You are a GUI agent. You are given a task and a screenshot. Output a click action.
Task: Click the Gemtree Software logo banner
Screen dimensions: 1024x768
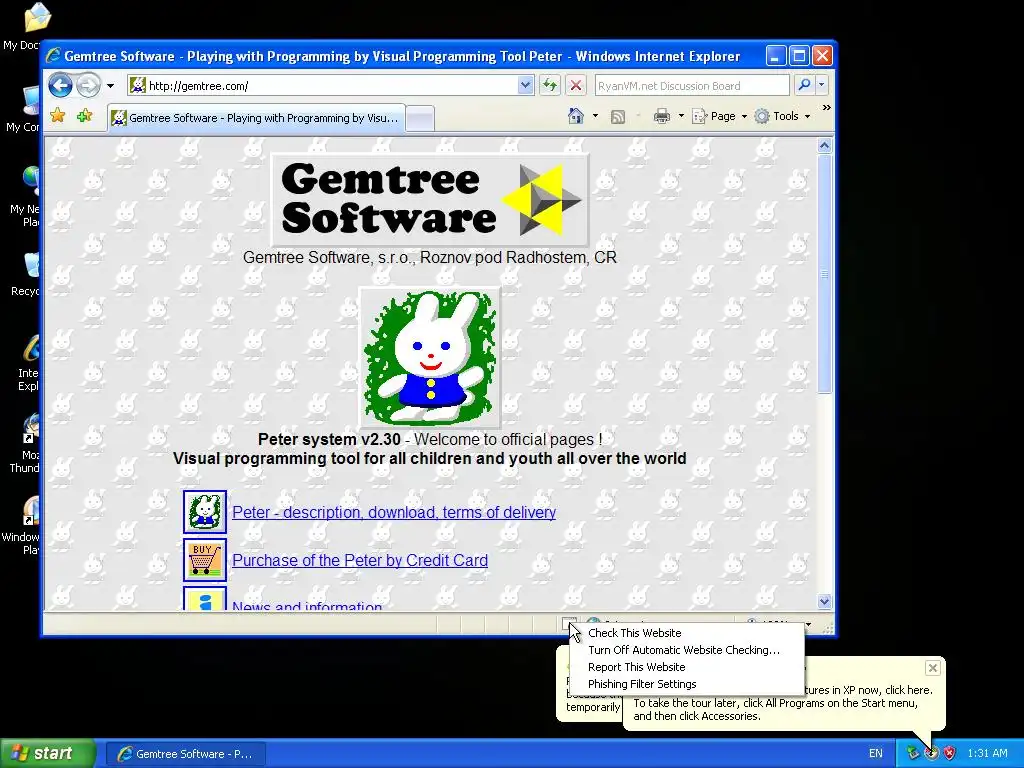pos(430,200)
